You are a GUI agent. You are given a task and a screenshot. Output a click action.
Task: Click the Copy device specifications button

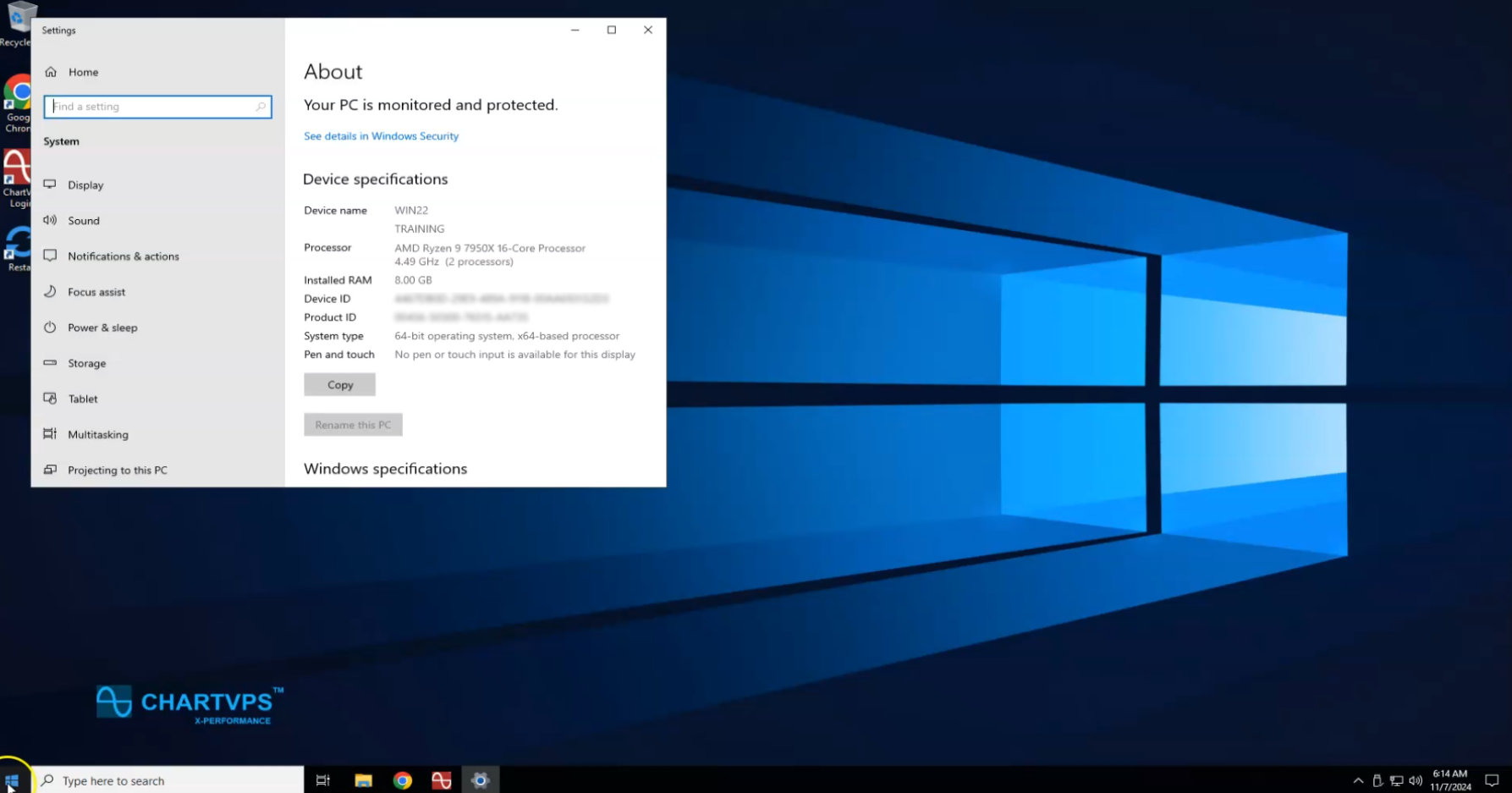(339, 385)
